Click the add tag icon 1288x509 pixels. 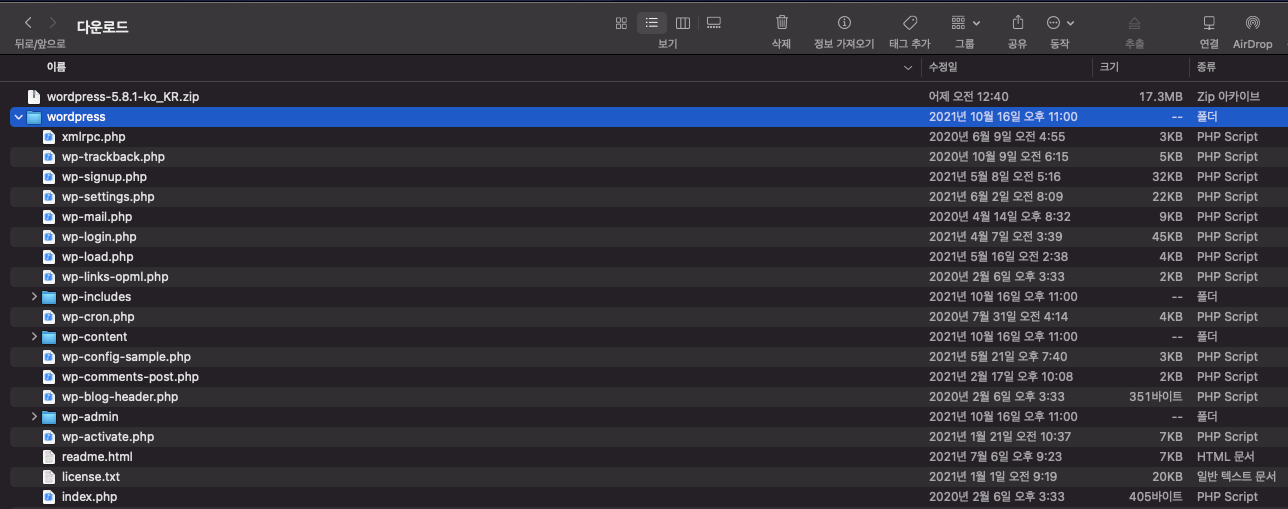point(910,22)
